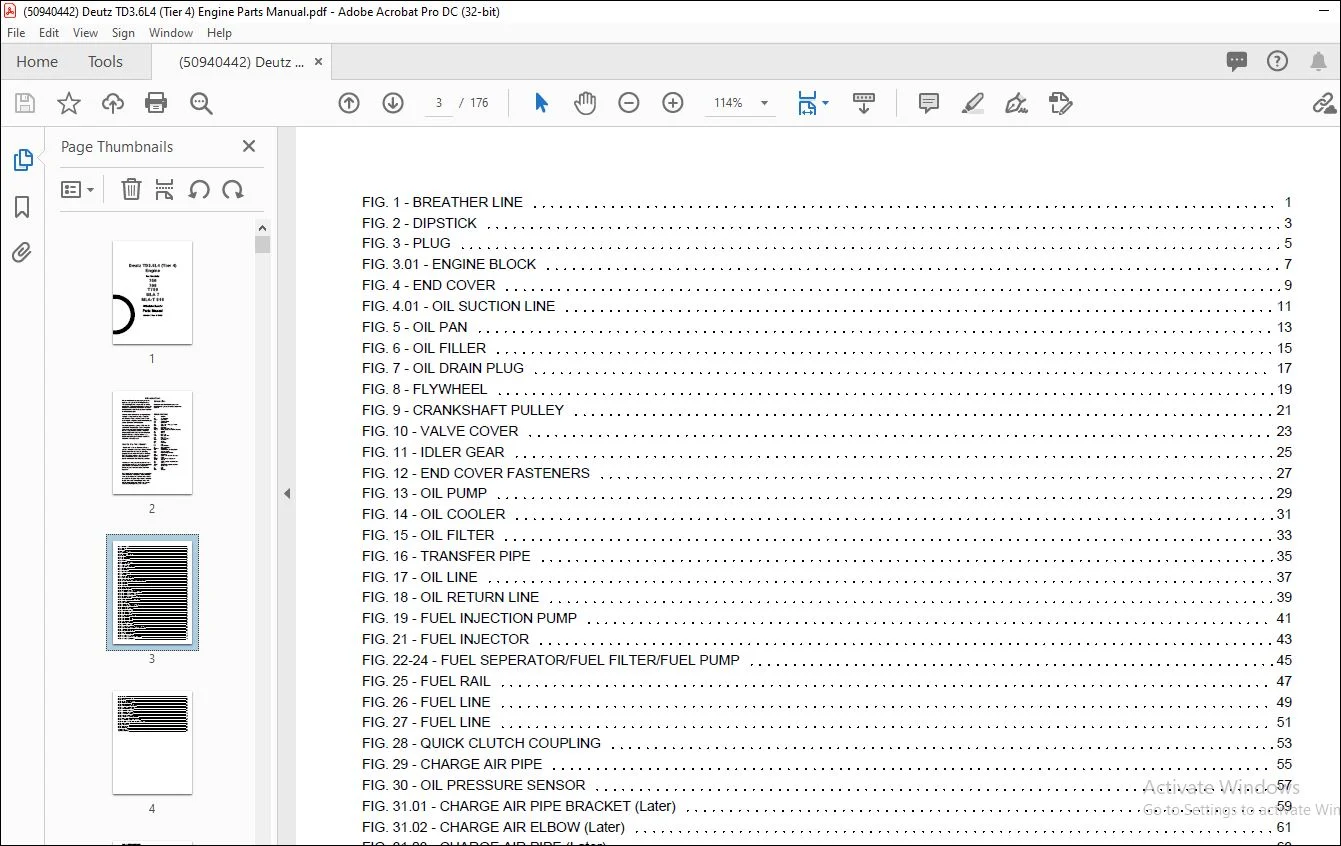The height and width of the screenshot is (846, 1341).
Task: Zoom out with the minus icon
Action: 629,103
